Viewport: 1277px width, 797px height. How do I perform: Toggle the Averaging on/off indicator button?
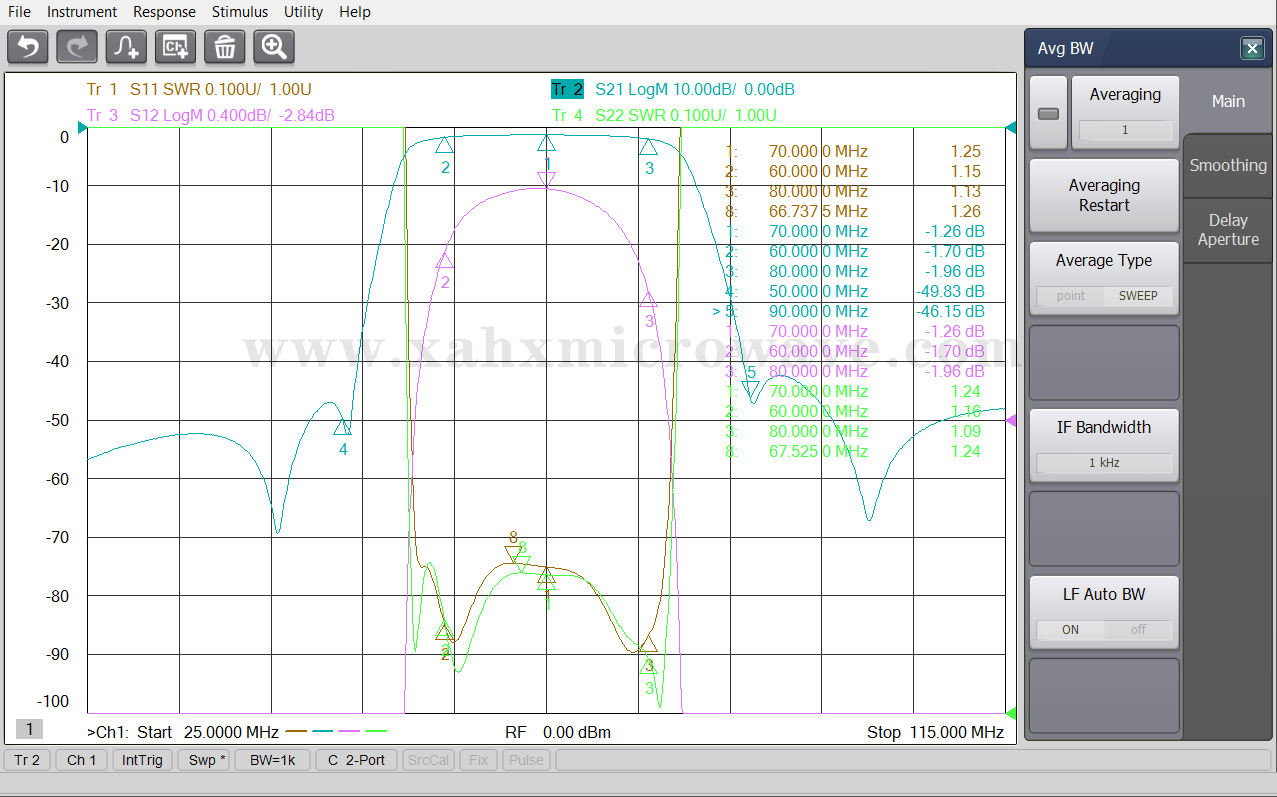pos(1048,113)
